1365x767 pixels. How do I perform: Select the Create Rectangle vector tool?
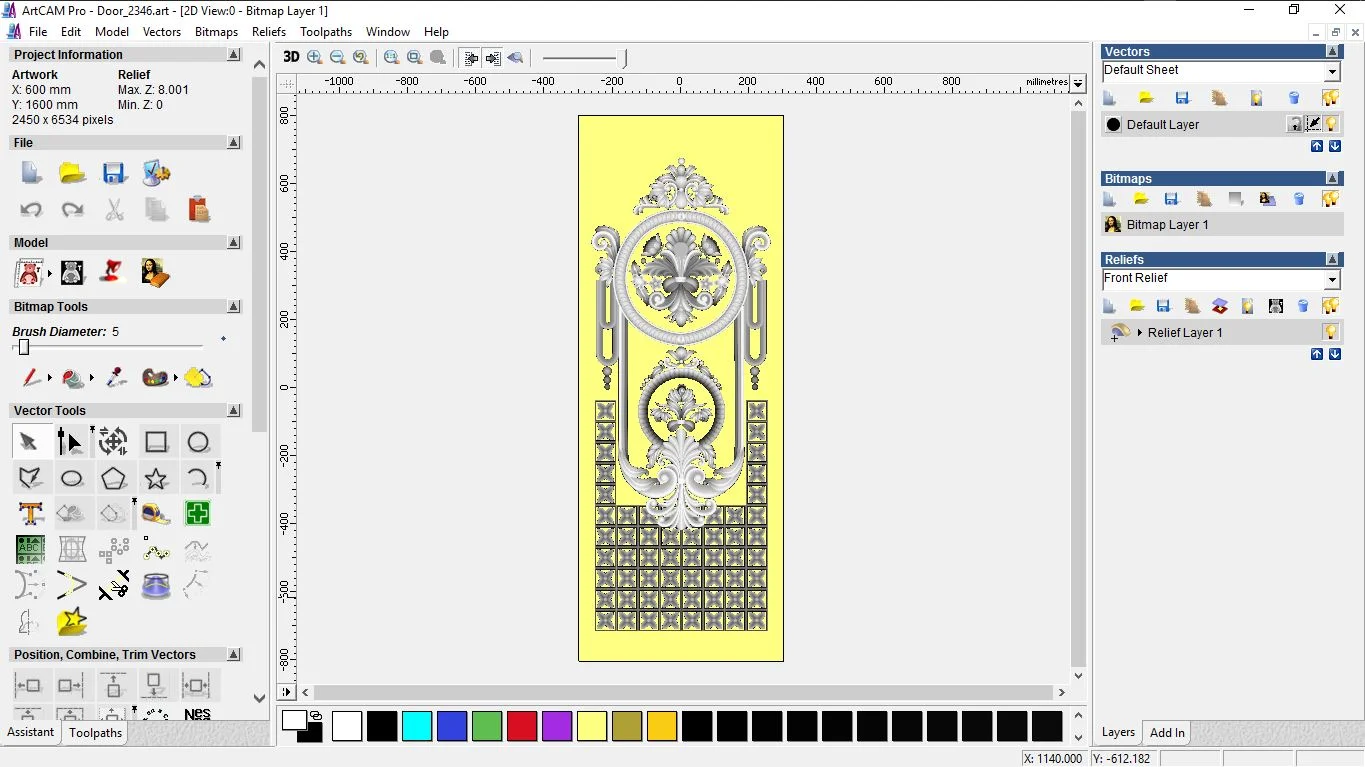tap(156, 442)
